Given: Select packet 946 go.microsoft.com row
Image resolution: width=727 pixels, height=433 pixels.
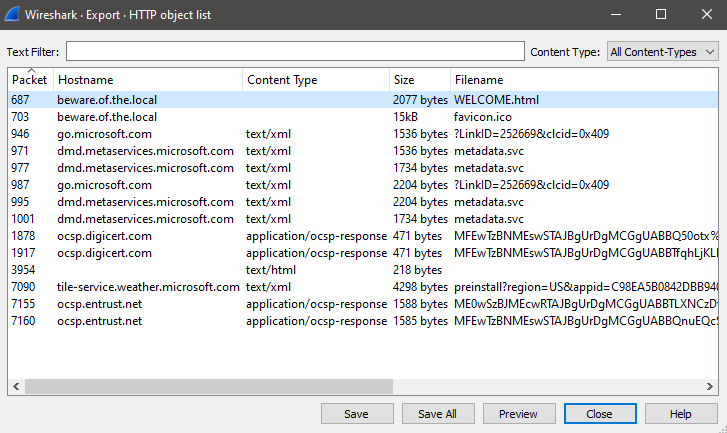Looking at the screenshot, I should point(363,134).
